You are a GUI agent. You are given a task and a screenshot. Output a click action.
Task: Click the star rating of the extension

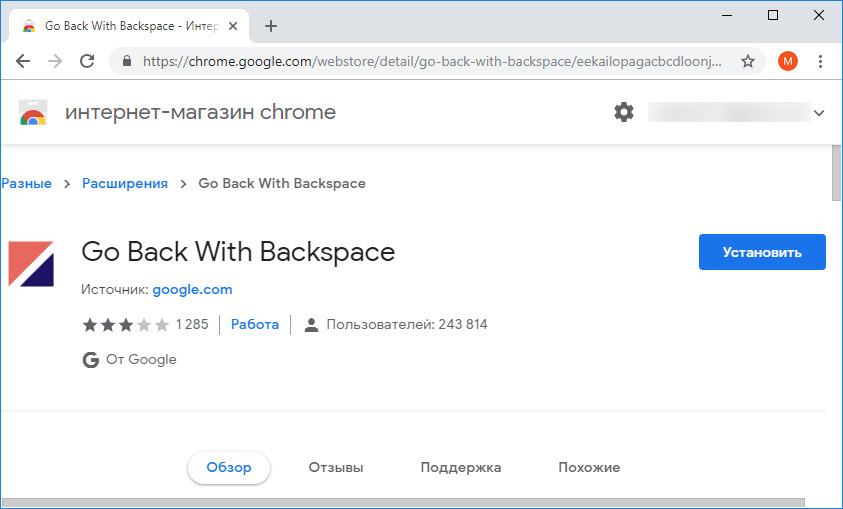coord(126,325)
